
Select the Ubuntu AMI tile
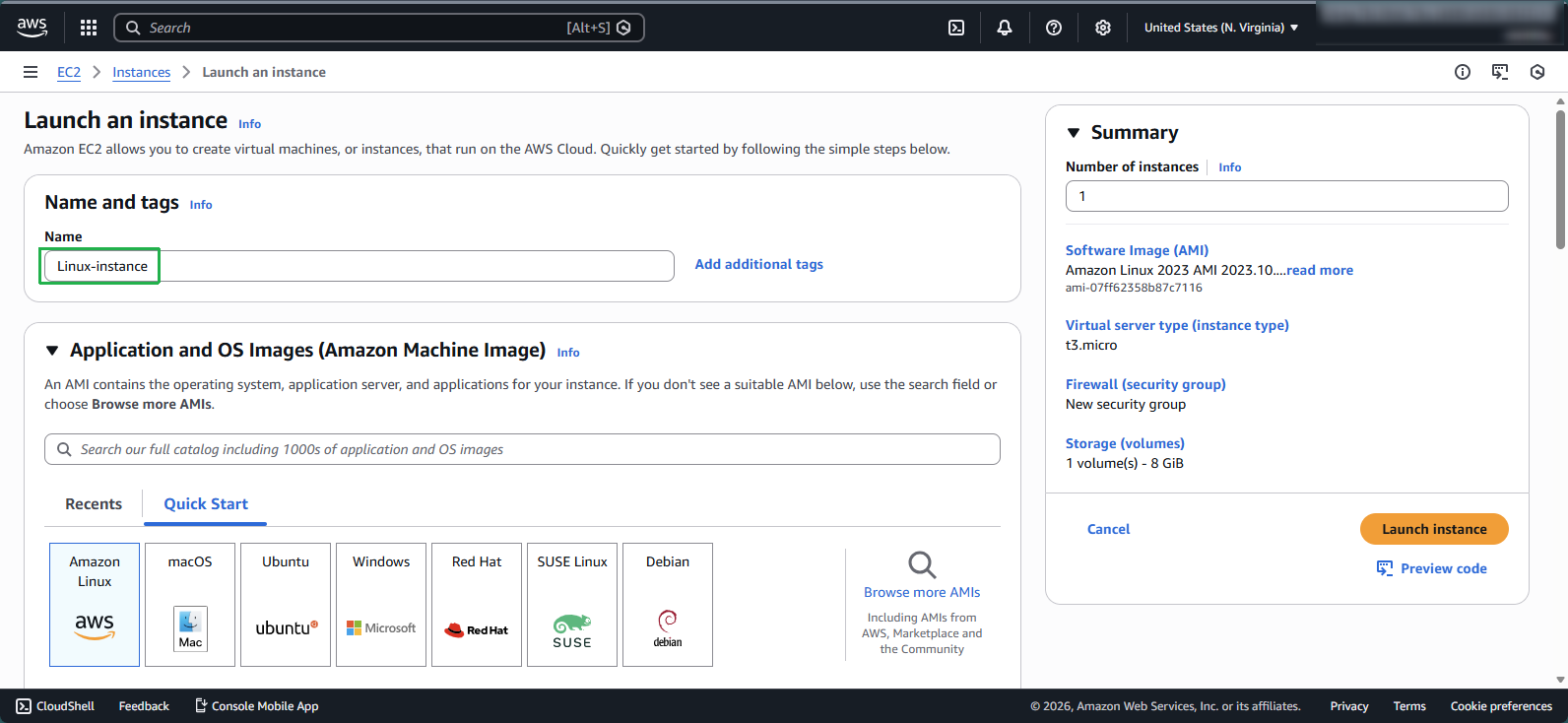(x=286, y=604)
